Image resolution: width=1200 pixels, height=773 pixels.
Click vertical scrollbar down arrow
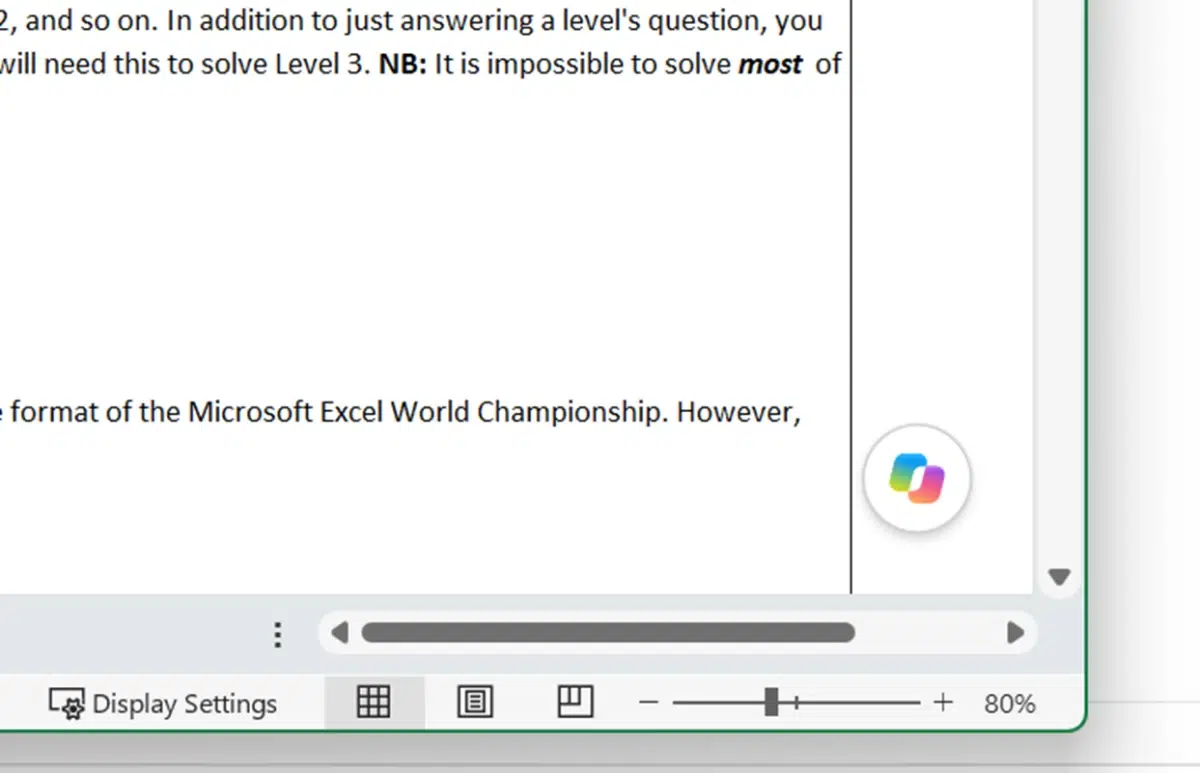(1059, 577)
